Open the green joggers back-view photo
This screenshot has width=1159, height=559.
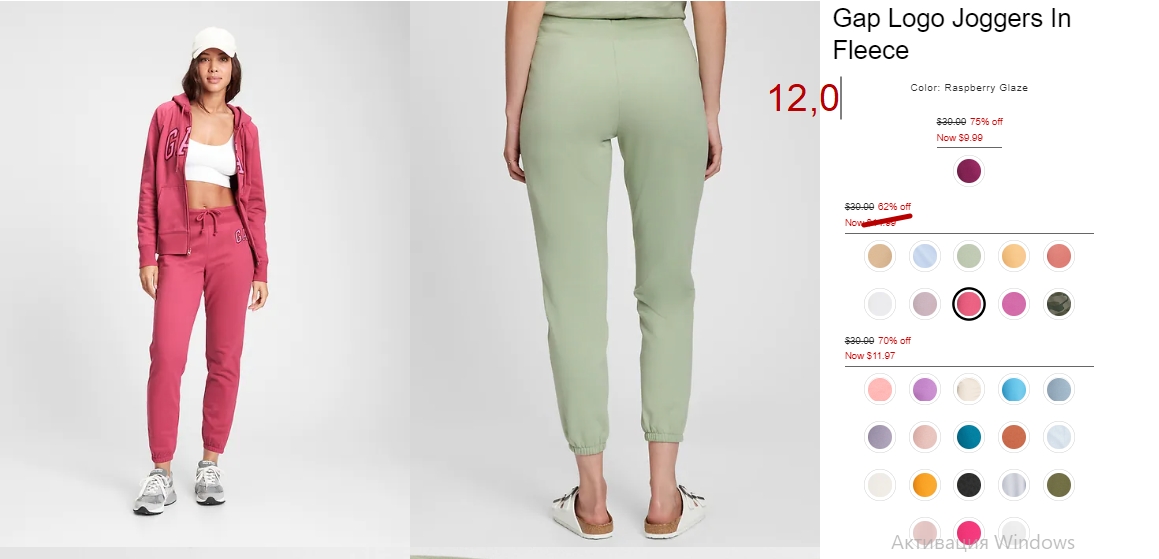[x=615, y=274]
